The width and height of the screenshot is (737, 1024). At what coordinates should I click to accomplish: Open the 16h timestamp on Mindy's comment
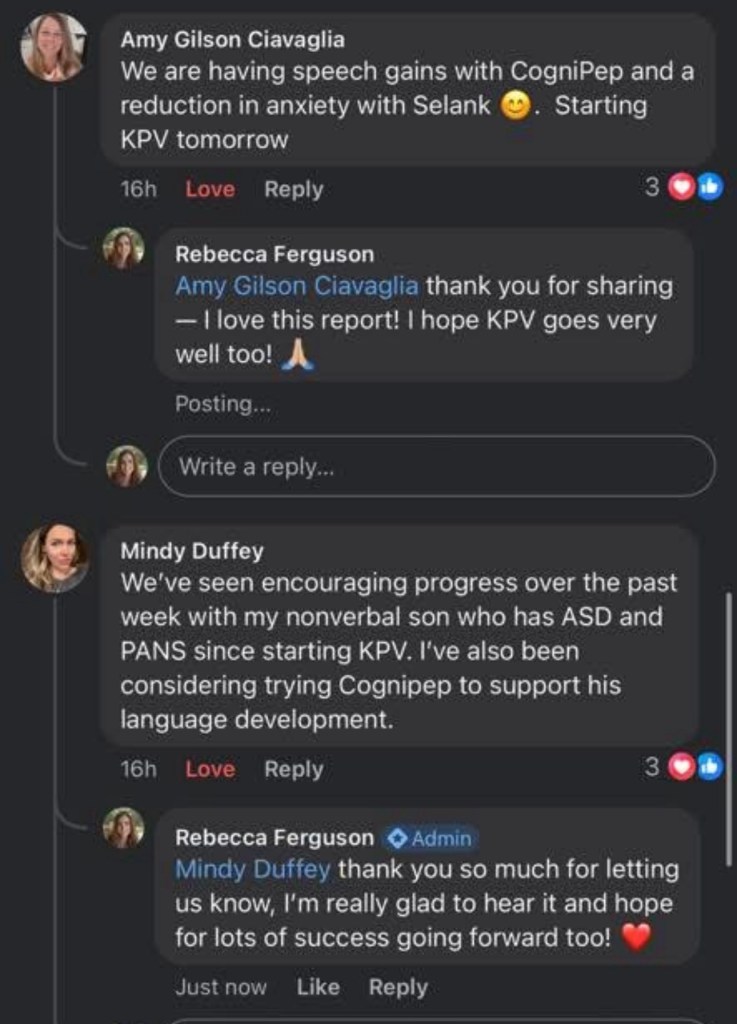click(x=138, y=769)
